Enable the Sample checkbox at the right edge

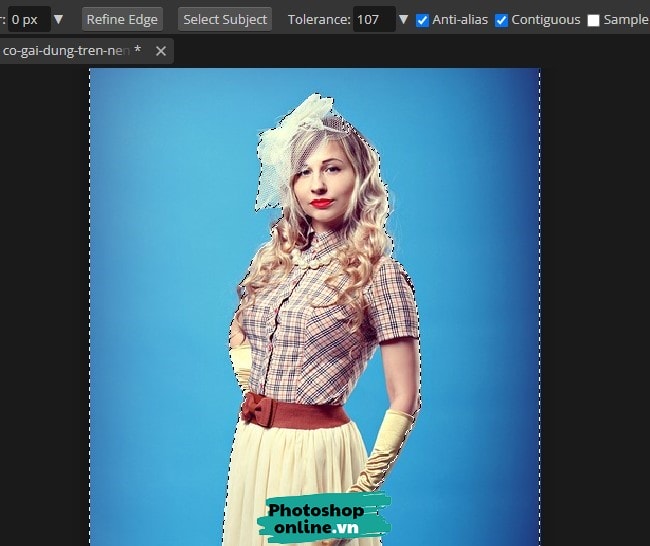[x=594, y=20]
